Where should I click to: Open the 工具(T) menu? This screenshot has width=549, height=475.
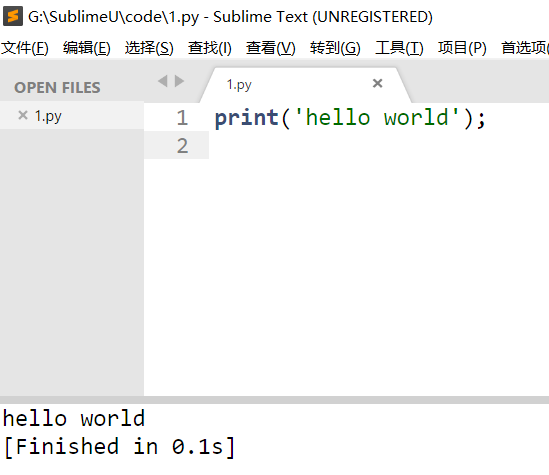[399, 48]
